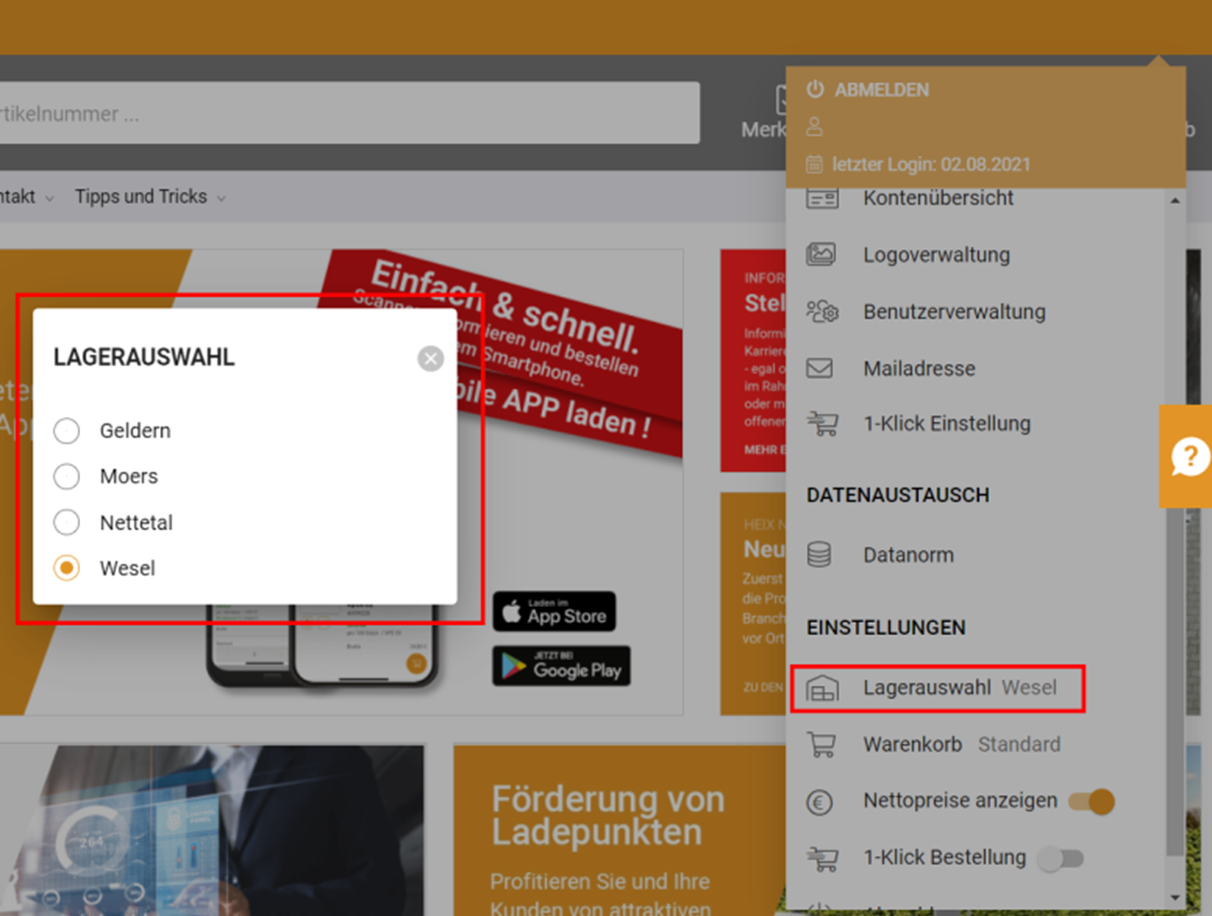Click the App Store download badge

point(554,612)
